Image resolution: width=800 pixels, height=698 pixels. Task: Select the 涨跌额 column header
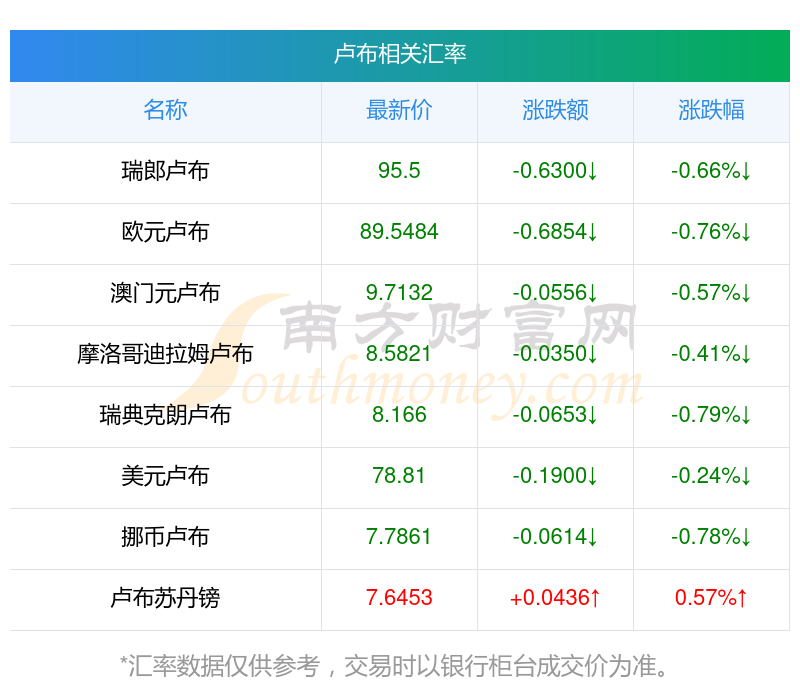(x=555, y=110)
